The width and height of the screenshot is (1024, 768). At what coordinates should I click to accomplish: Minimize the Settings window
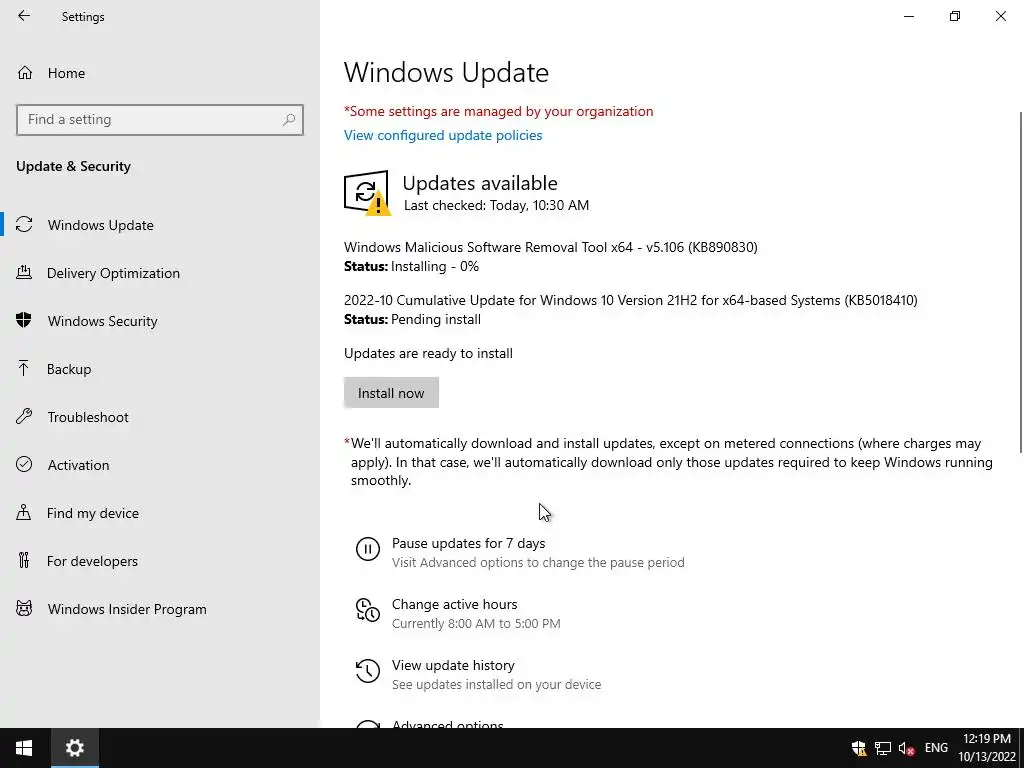909,16
